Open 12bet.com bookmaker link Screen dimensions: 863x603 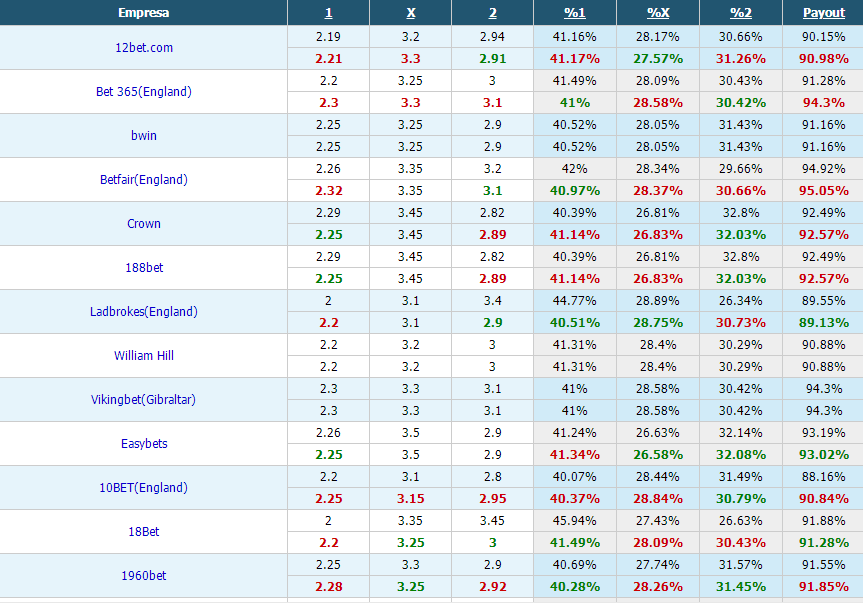144,48
